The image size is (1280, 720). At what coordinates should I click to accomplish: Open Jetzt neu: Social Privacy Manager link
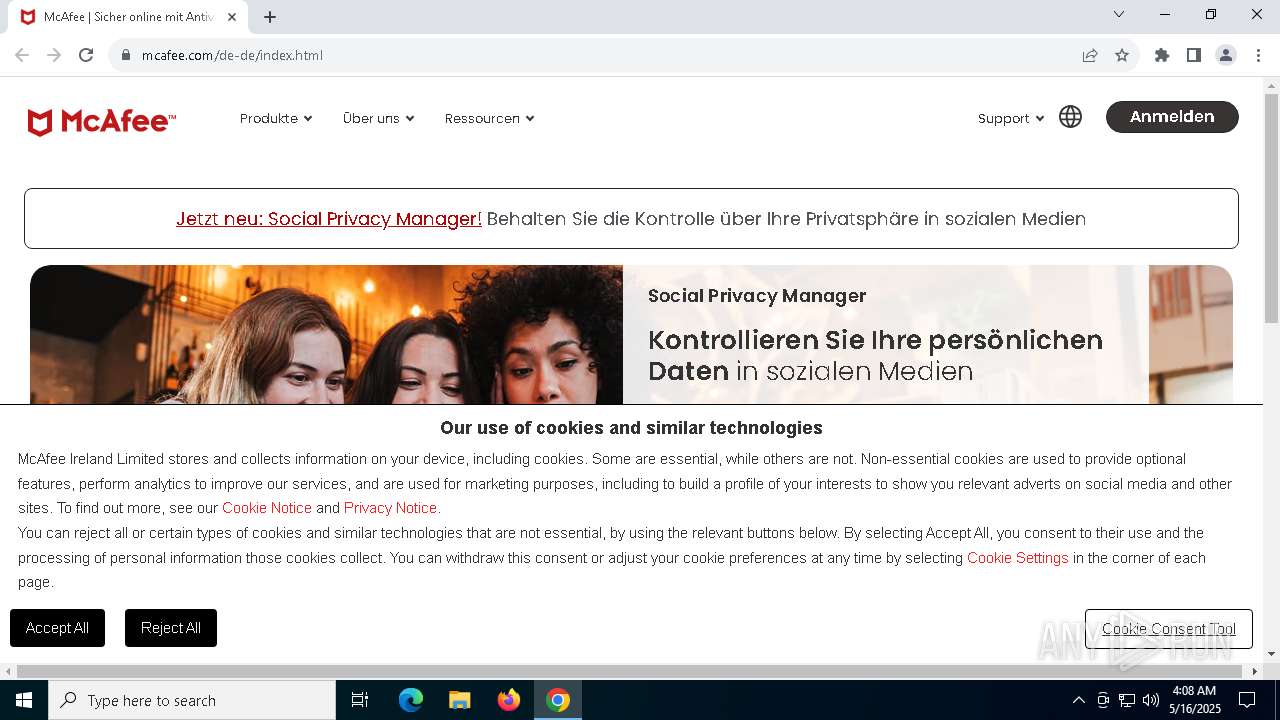329,218
